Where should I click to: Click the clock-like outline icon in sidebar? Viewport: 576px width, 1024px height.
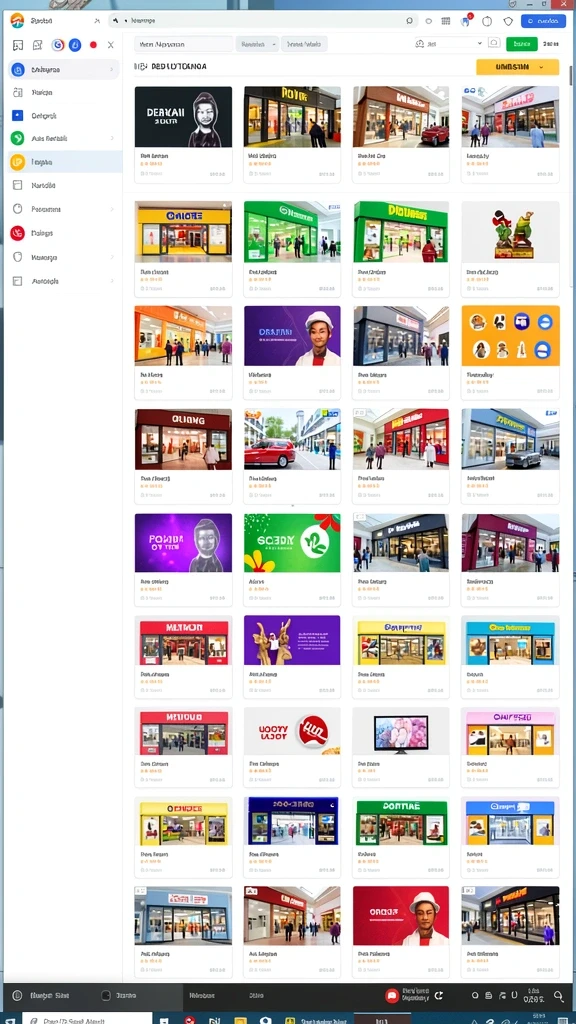(18, 209)
